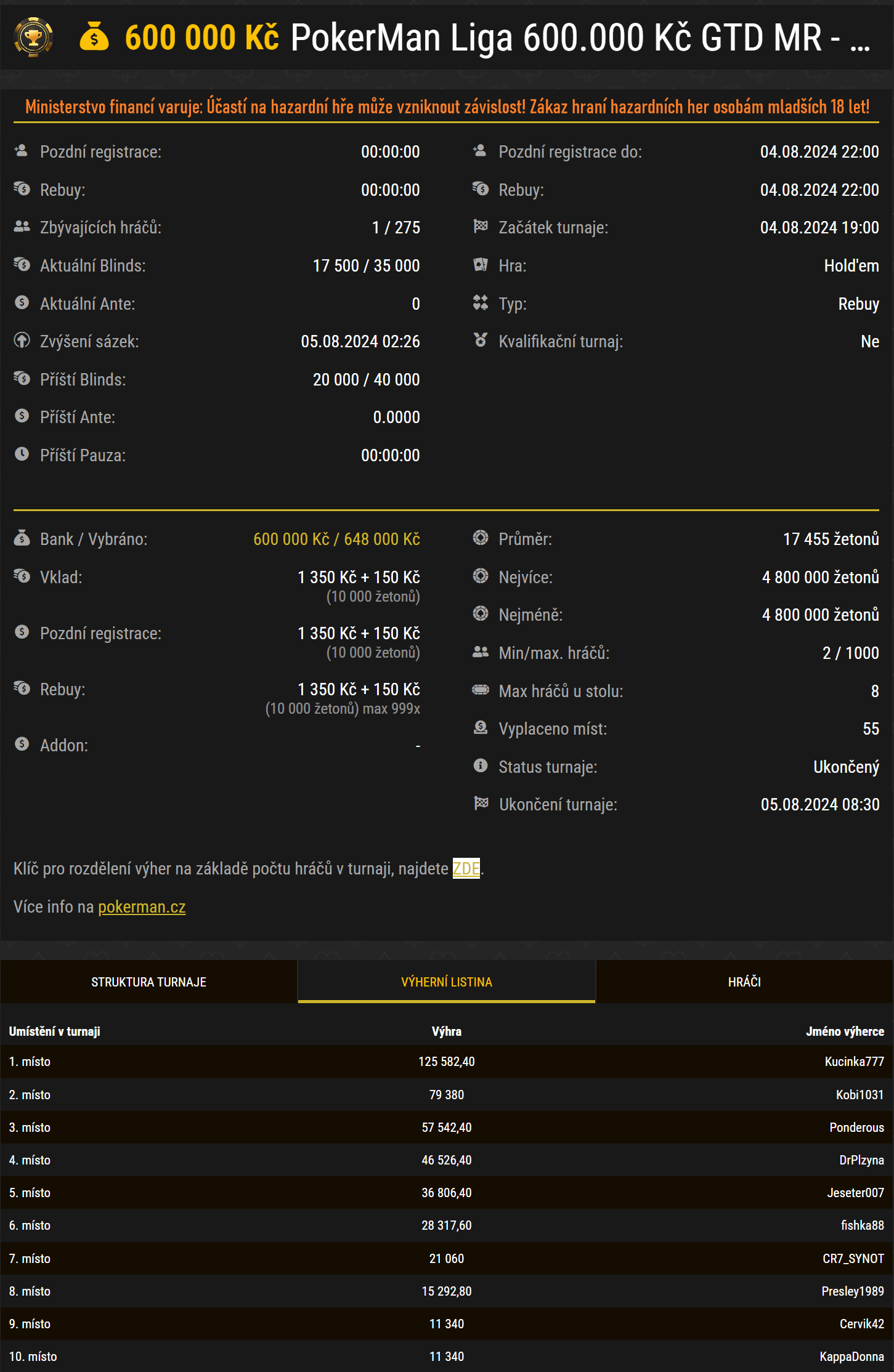The width and height of the screenshot is (894, 1372).
Task: Click the money bag icon in title
Action: pos(94,37)
